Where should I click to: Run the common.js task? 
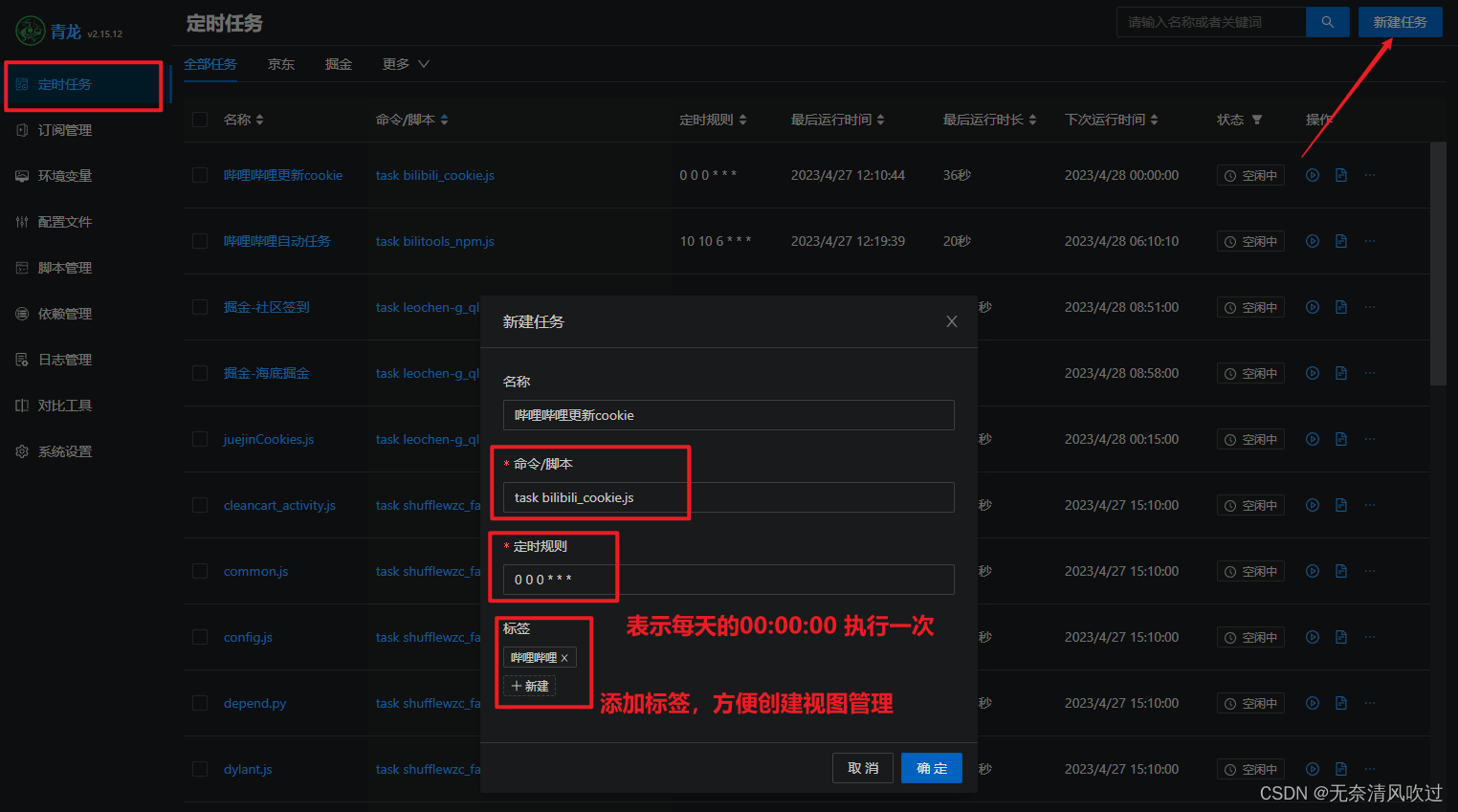tap(1313, 571)
